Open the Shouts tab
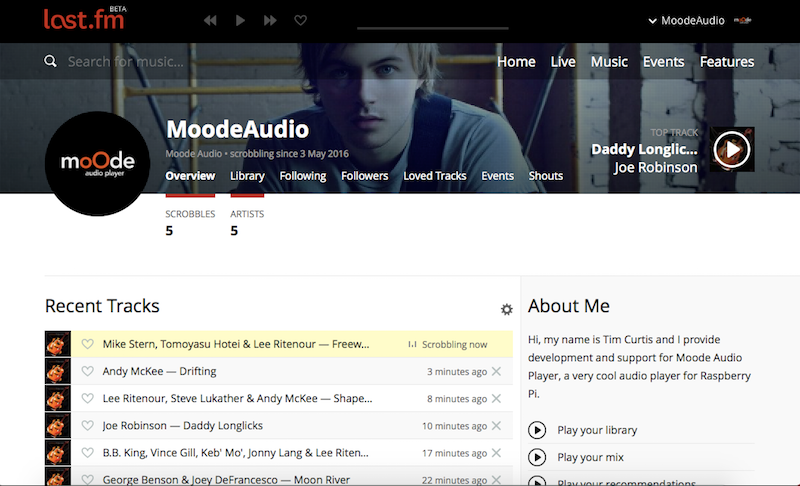Viewport: 800px width, 486px height. 545,176
